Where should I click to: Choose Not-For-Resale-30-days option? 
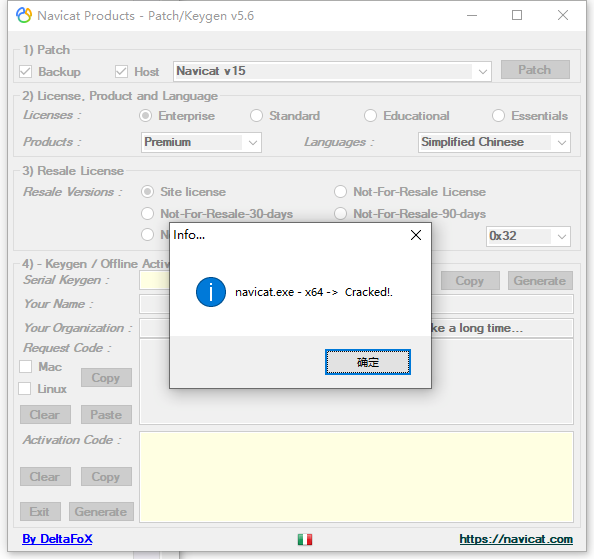tap(147, 214)
